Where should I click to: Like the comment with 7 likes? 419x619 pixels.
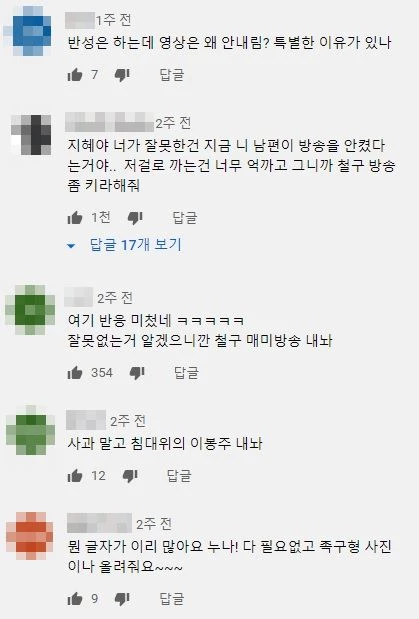coord(75,74)
